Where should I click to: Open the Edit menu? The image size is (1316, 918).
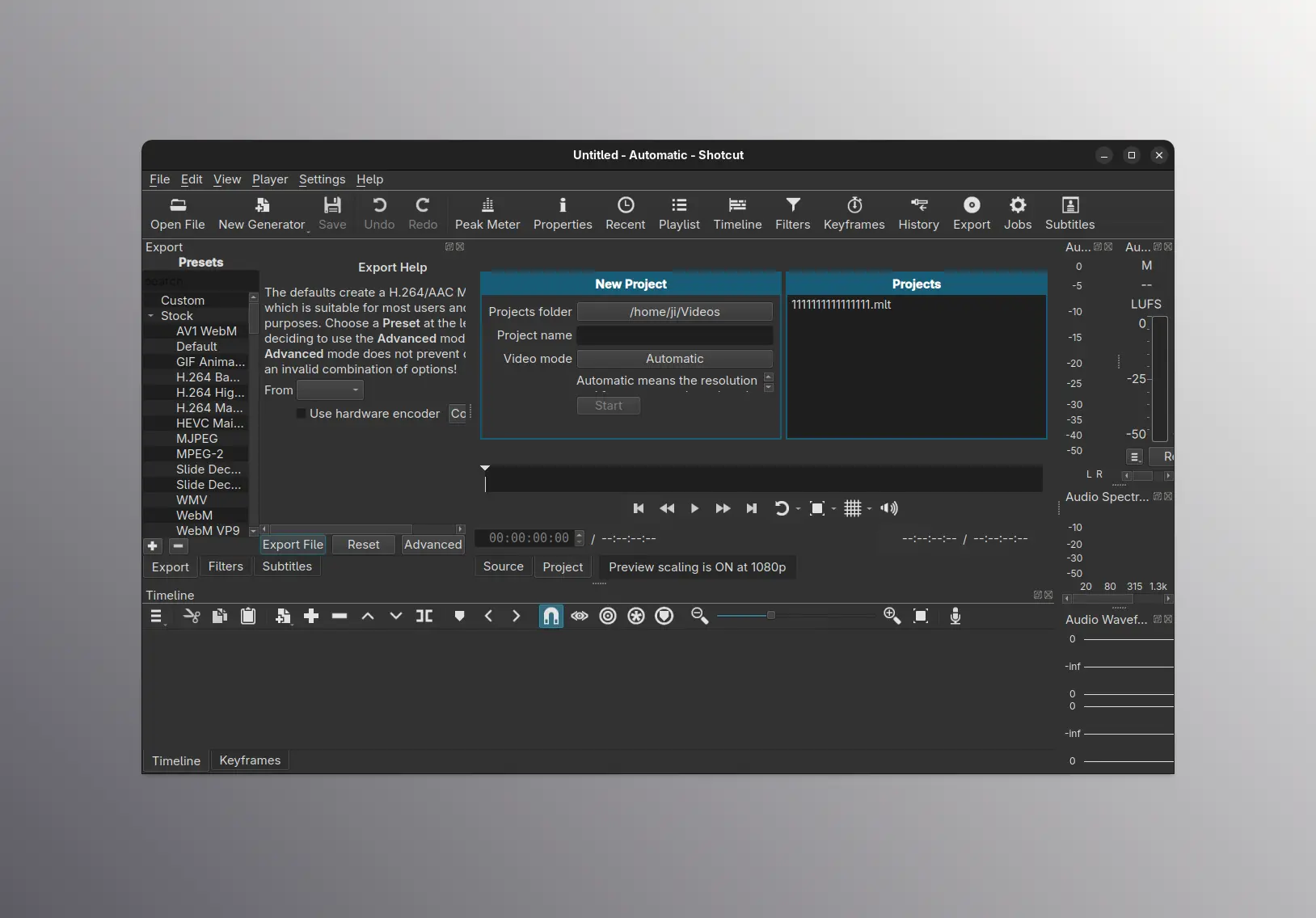(192, 179)
